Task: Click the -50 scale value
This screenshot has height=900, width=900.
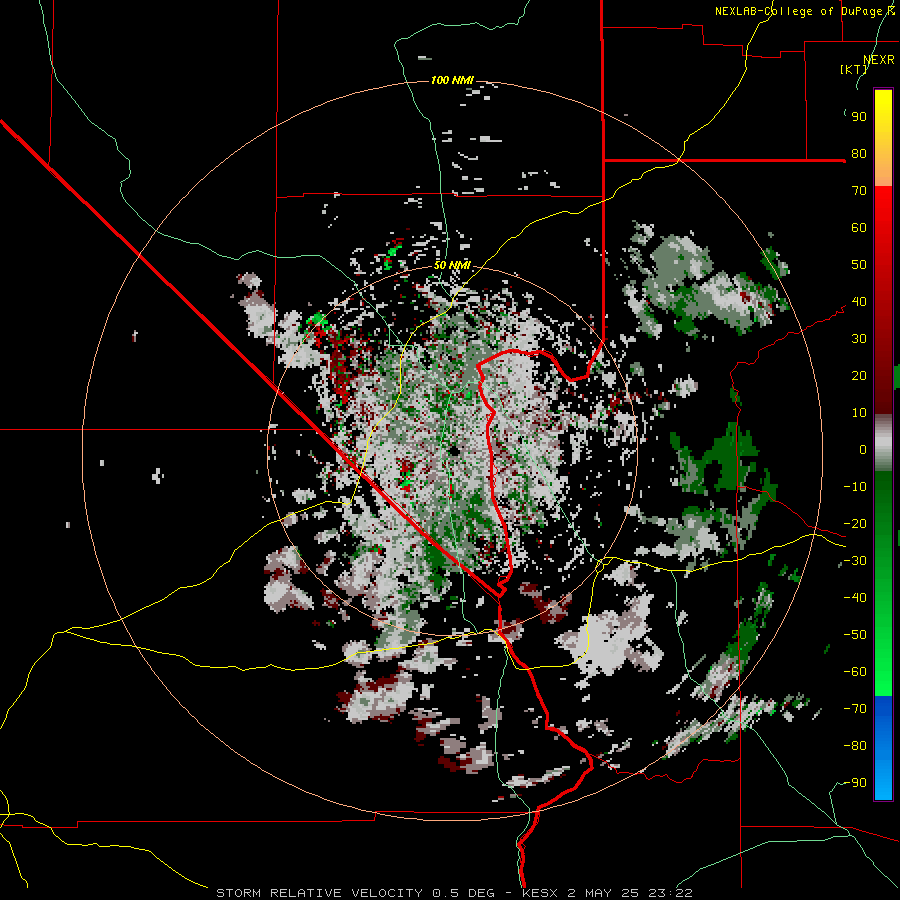Action: pyautogui.click(x=855, y=635)
